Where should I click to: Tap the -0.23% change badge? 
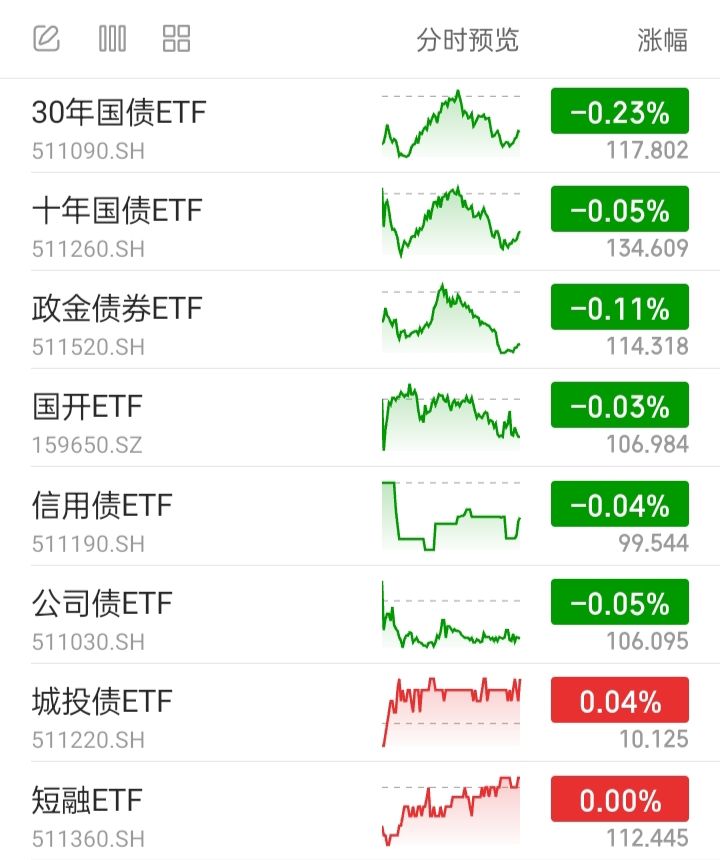tap(620, 113)
